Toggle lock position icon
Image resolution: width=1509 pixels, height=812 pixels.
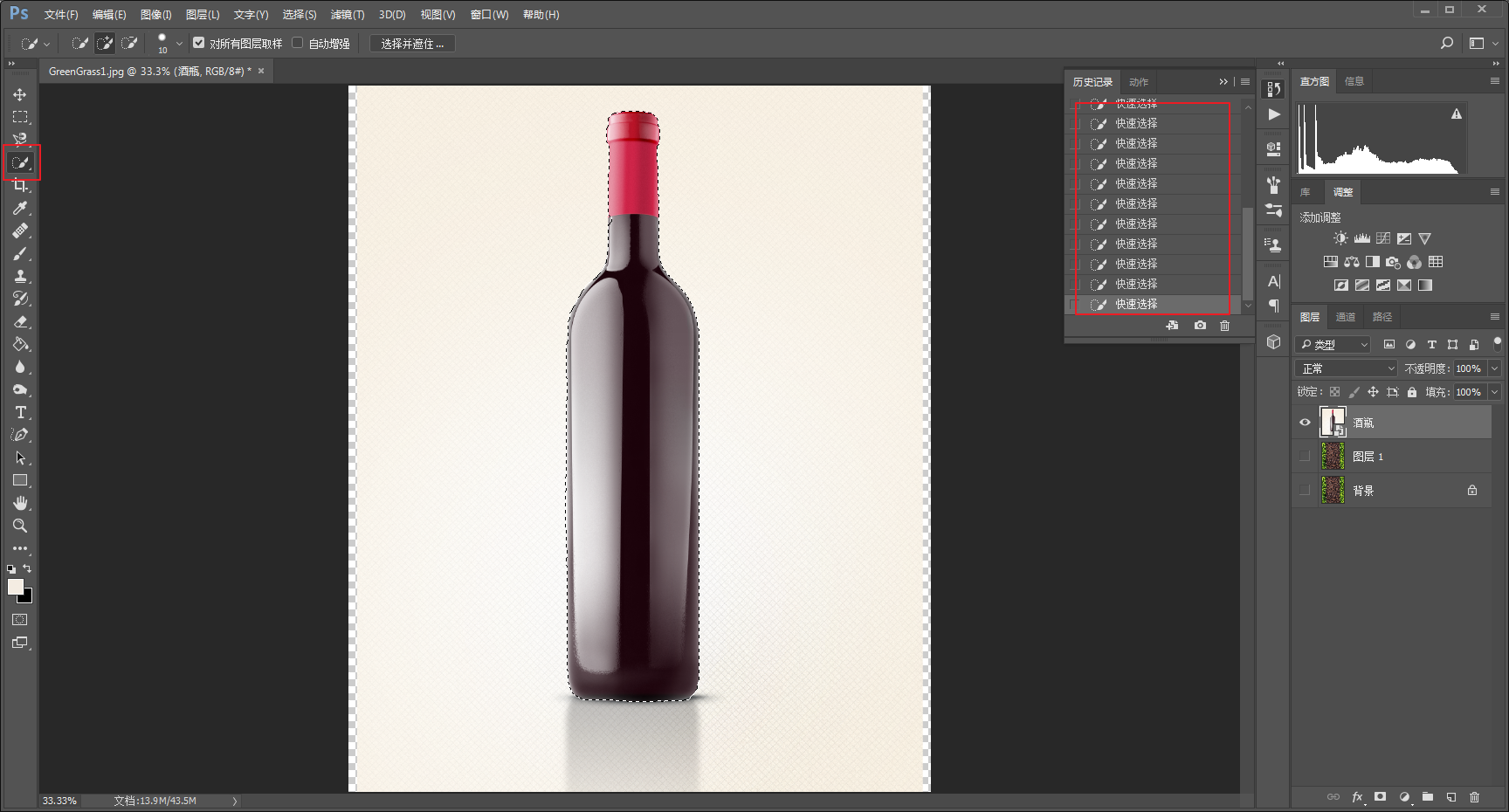pyautogui.click(x=1373, y=392)
